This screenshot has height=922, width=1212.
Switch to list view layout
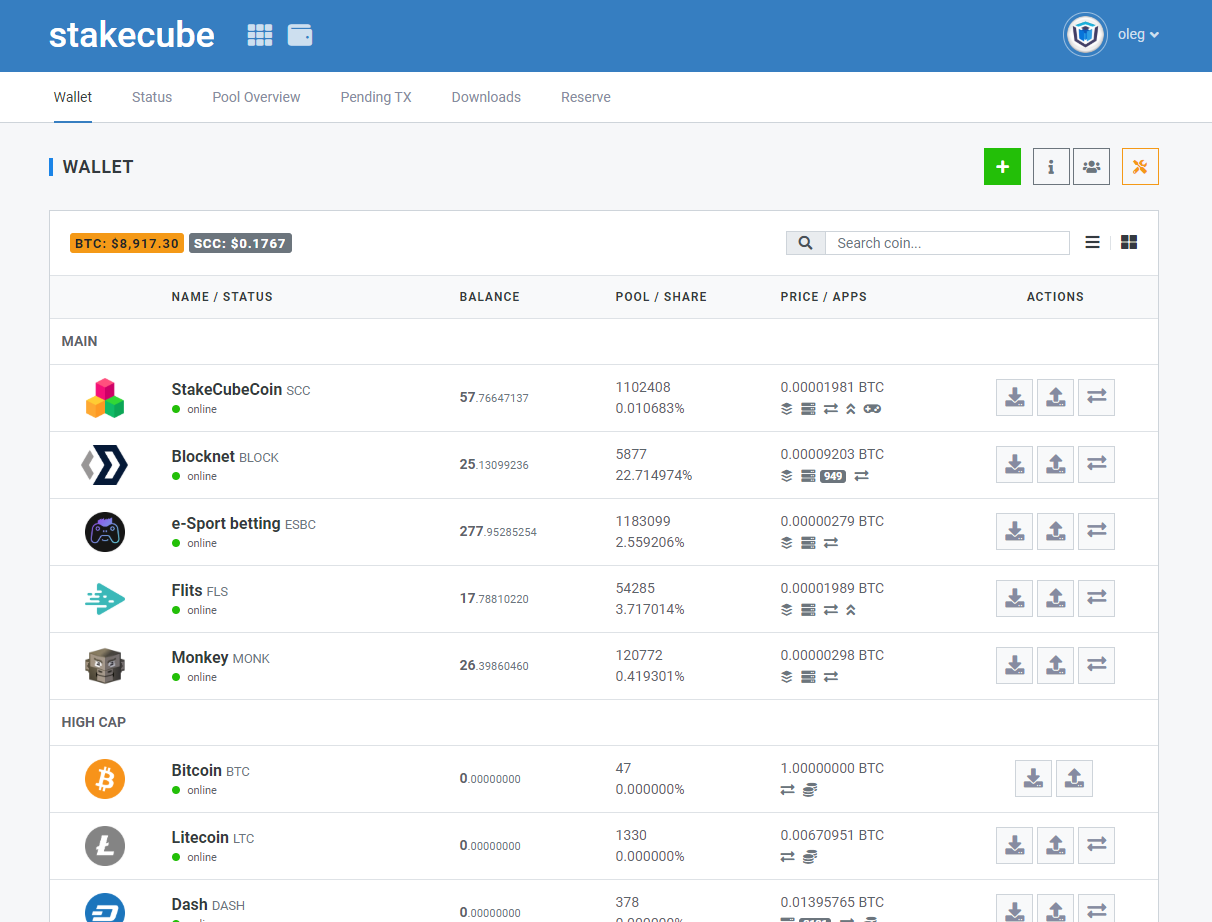(1092, 242)
